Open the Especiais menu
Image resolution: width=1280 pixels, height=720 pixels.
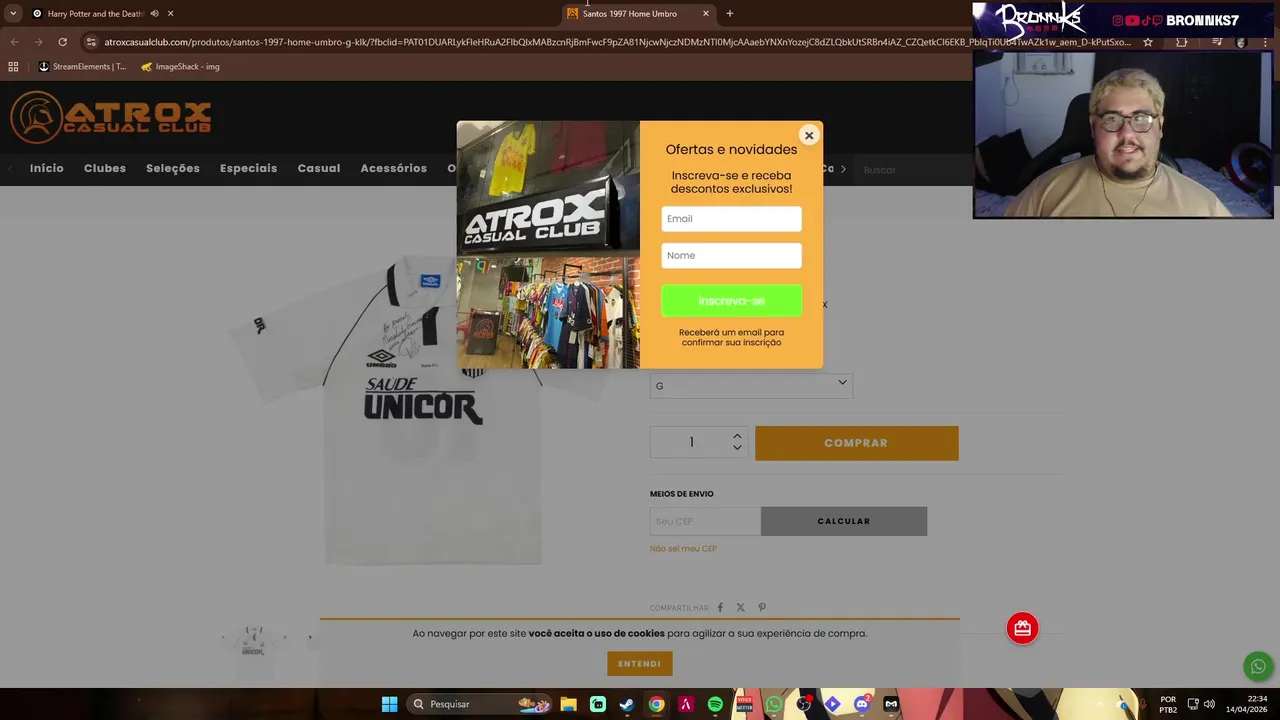[x=248, y=168]
